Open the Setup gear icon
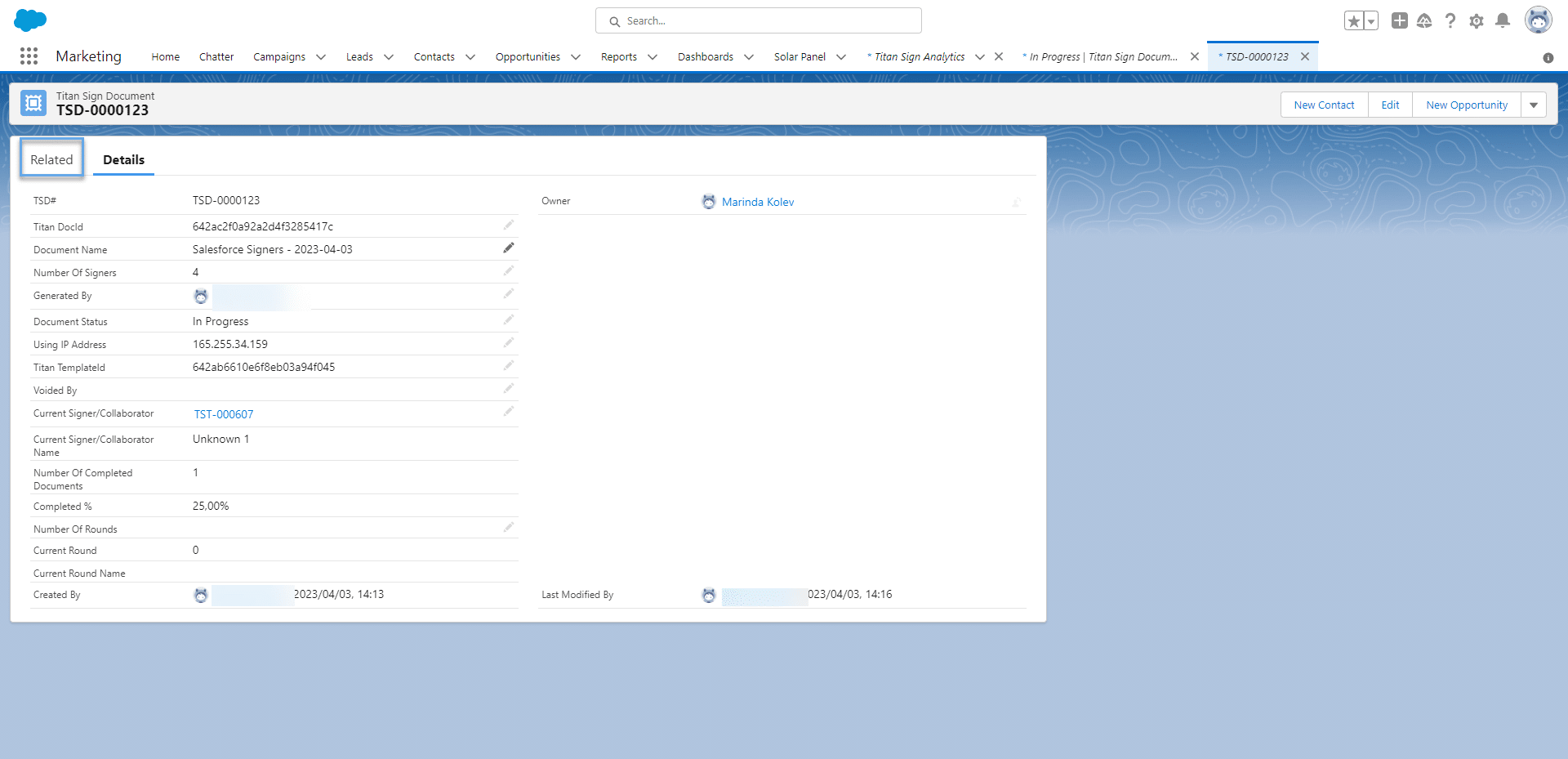The width and height of the screenshot is (1568, 759). (1476, 21)
